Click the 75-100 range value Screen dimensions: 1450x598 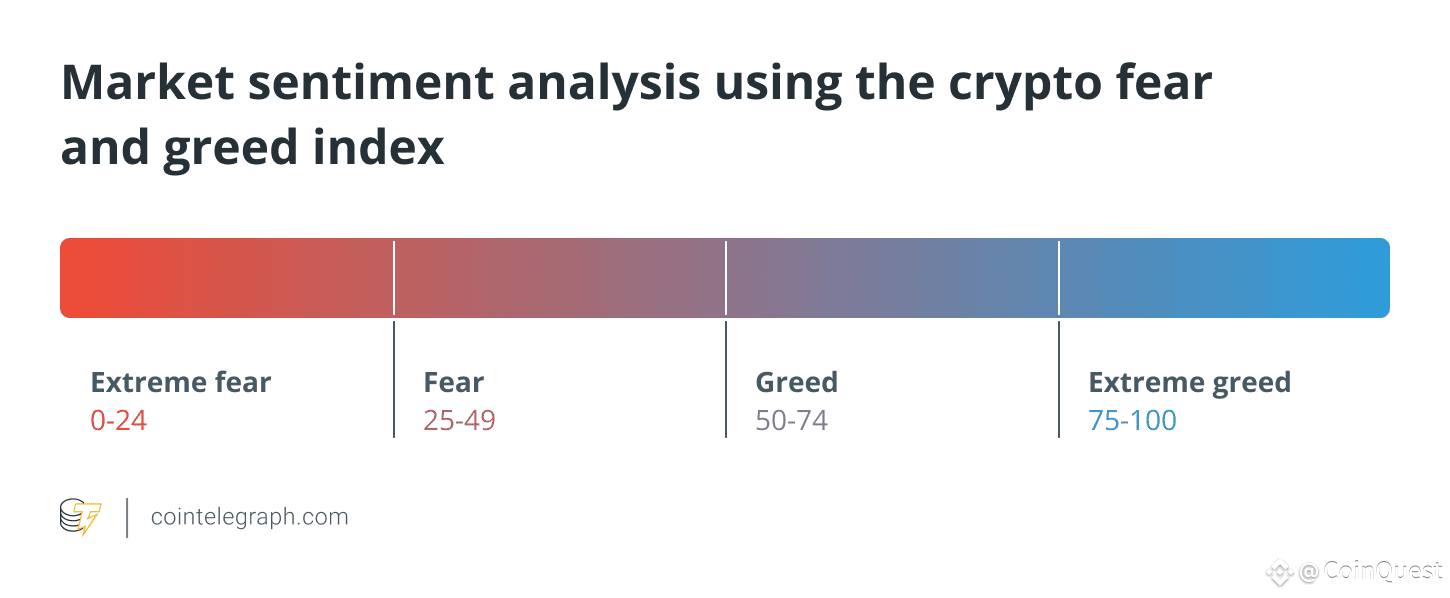click(1133, 421)
